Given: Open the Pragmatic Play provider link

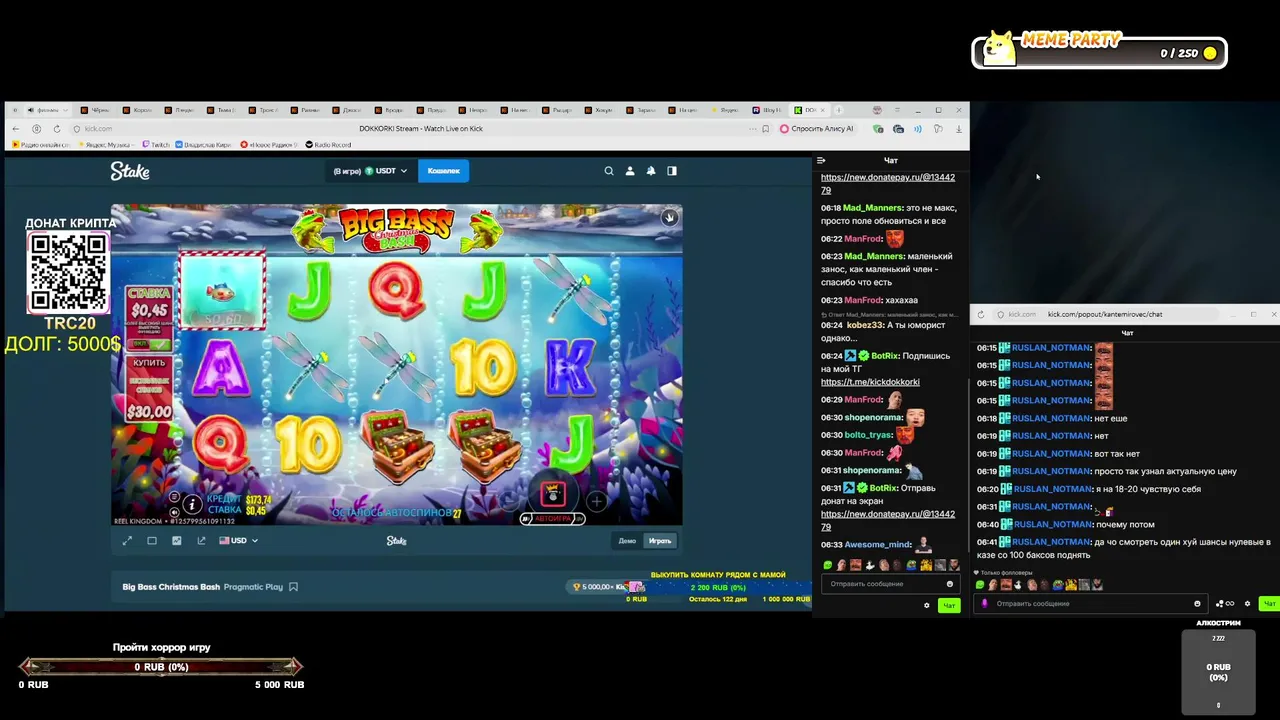Looking at the screenshot, I should click(x=253, y=587).
